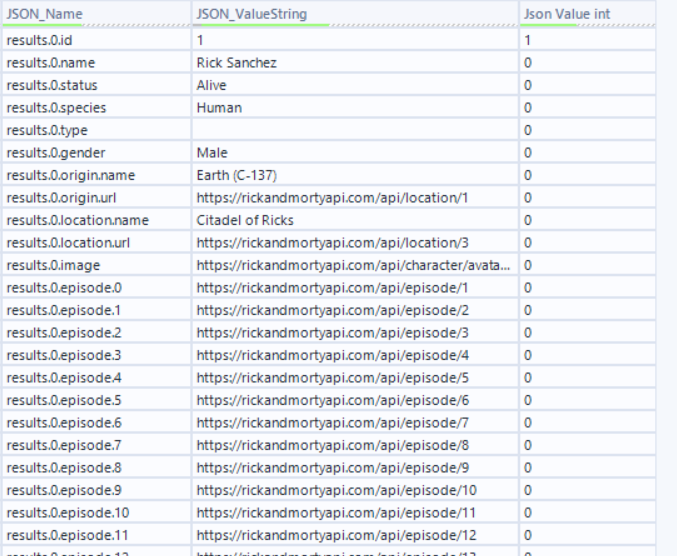The image size is (677, 556).
Task: Select the results.0.status cell
Action: click(97, 85)
